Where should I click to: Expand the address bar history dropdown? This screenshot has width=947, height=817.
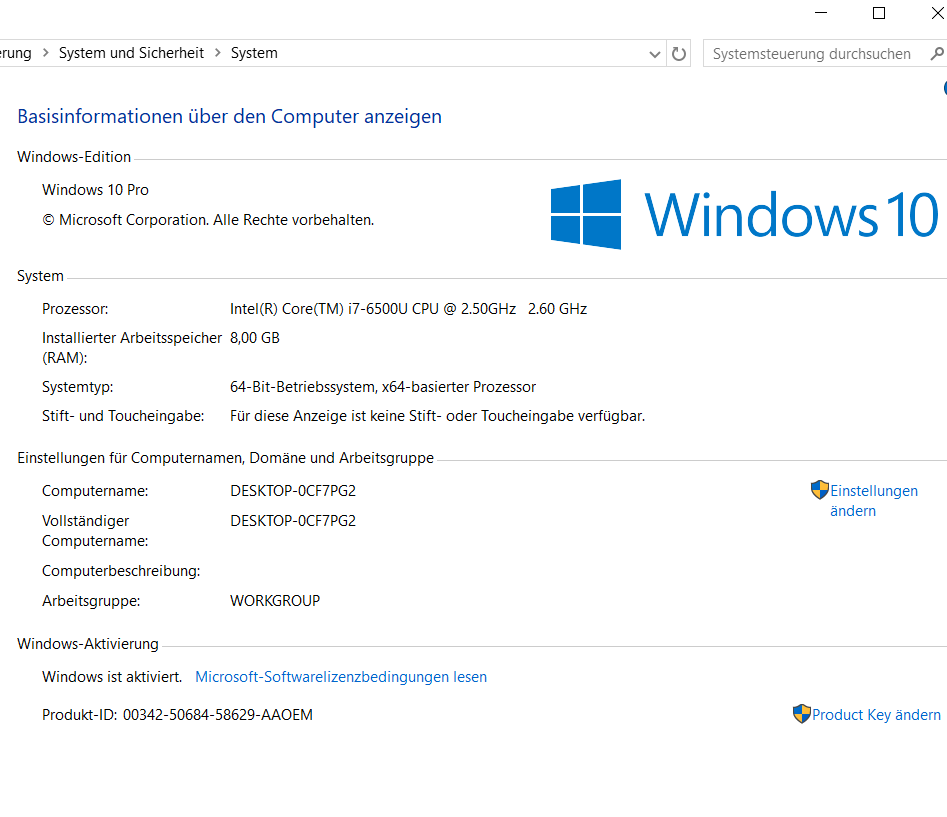point(654,54)
